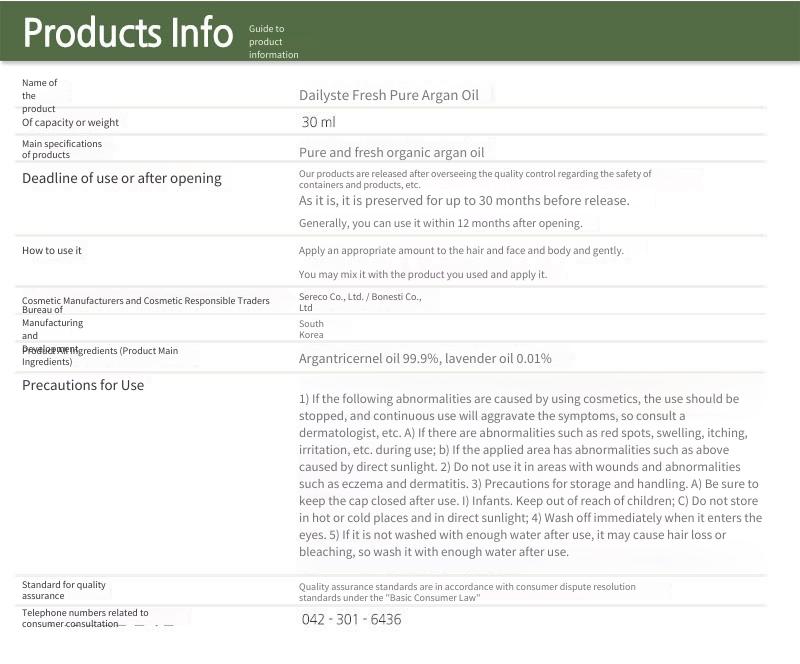Click the 'Standard for quality assurance' label
The image size is (800, 664).
64,590
